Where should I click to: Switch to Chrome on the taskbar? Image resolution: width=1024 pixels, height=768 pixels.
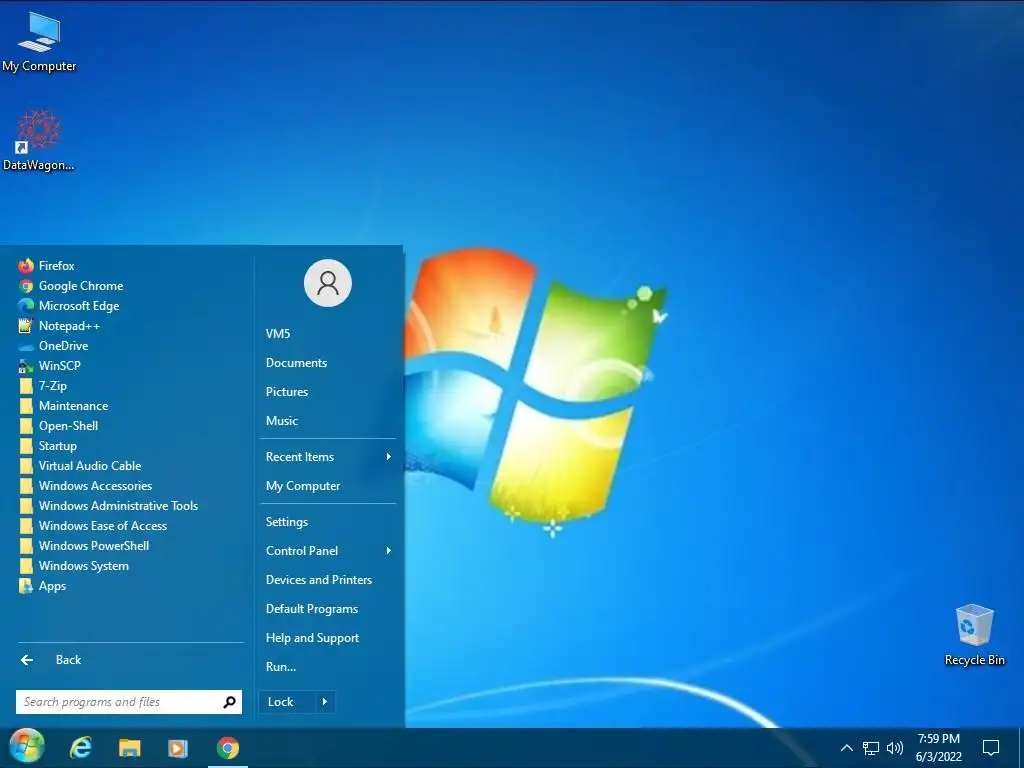(x=228, y=748)
